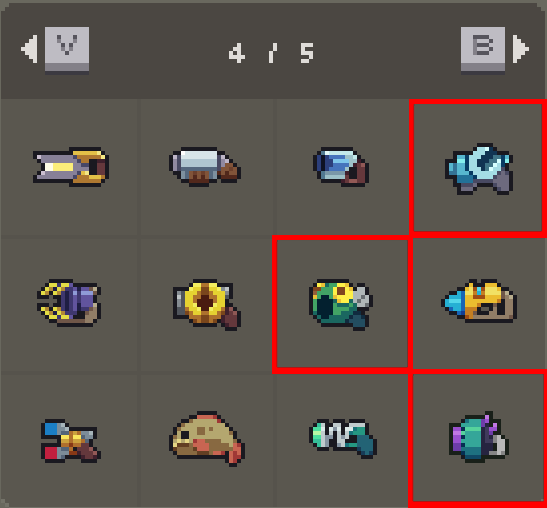Pick the silver barrel gun with brown grip
The width and height of the screenshot is (547, 508).
(205, 167)
